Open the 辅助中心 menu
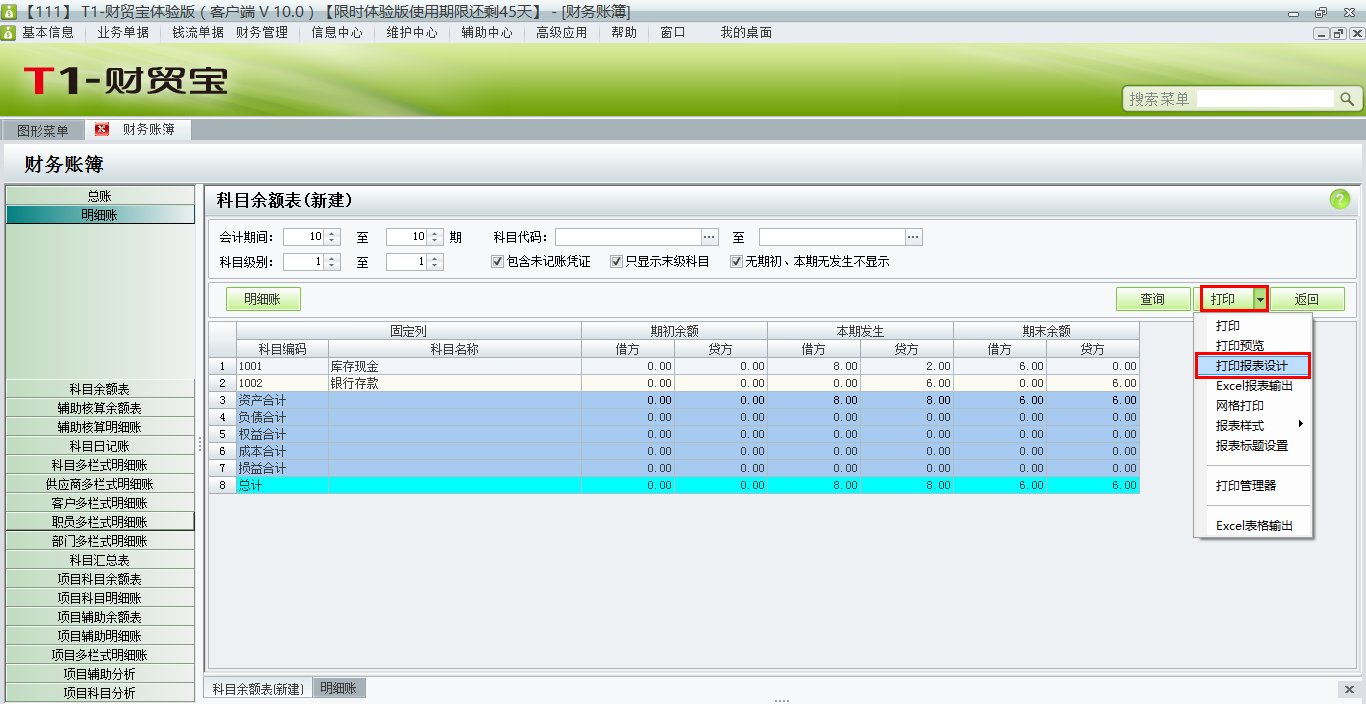Image resolution: width=1366 pixels, height=704 pixels. click(487, 32)
